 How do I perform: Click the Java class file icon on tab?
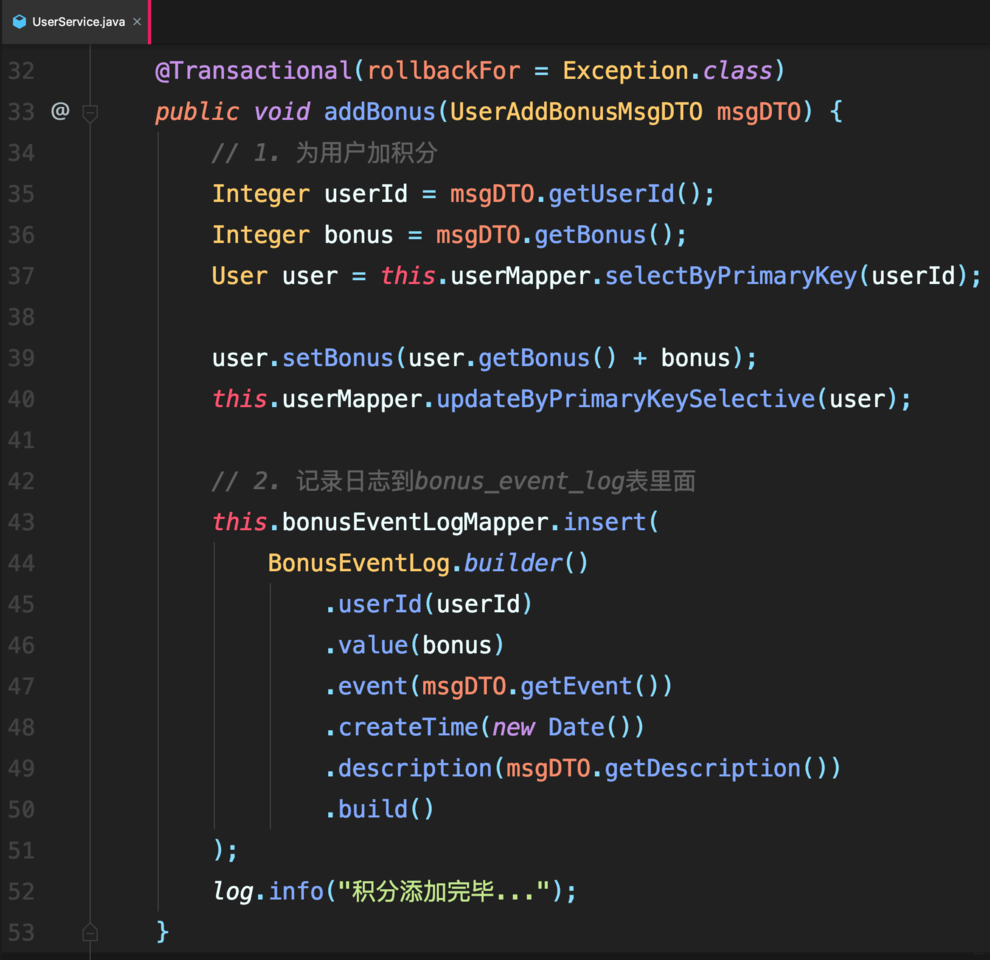click(20, 21)
